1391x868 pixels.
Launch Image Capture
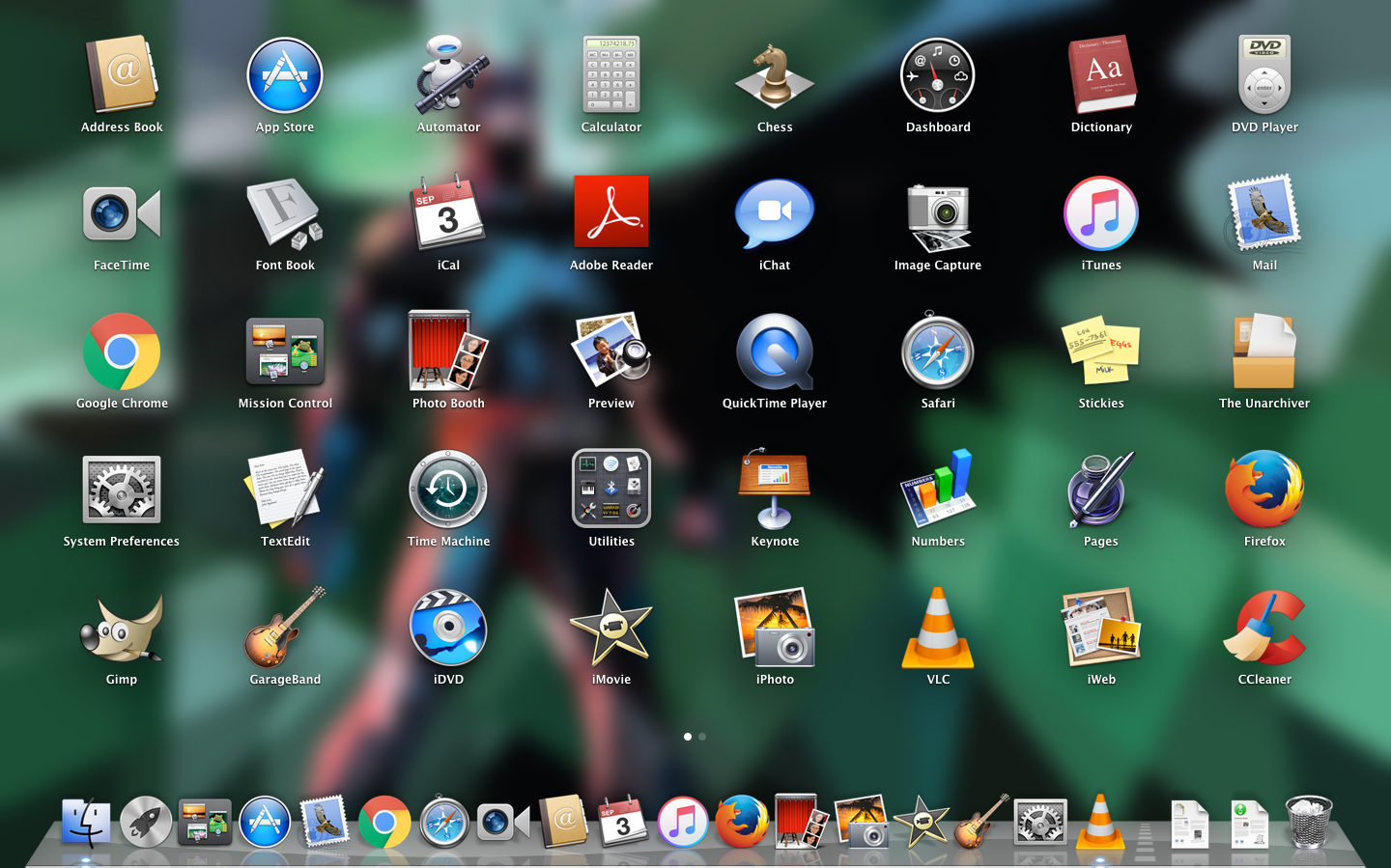tap(938, 217)
